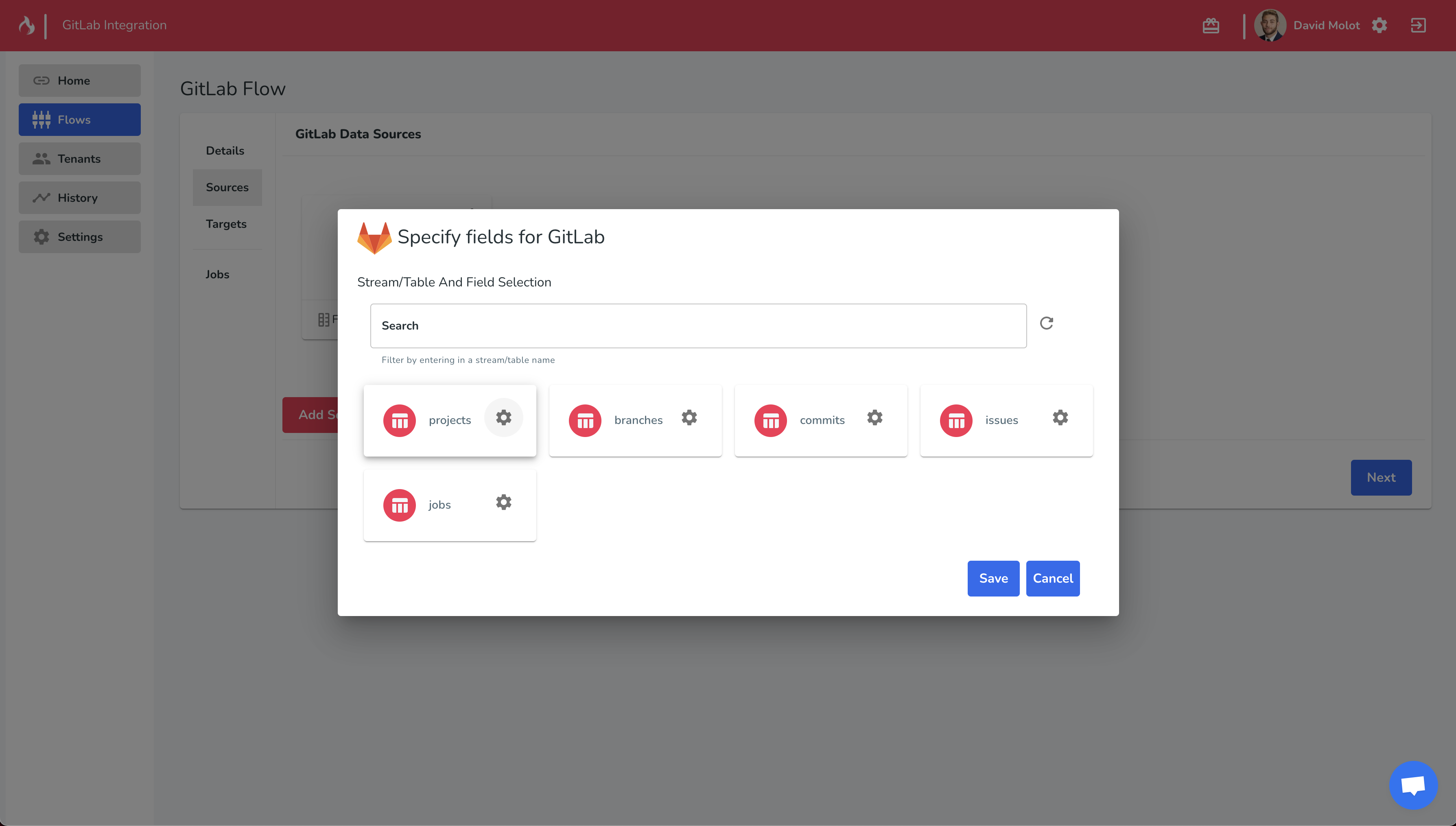Open settings gear for commits stream
This screenshot has width=1456, height=826.
[x=874, y=417]
